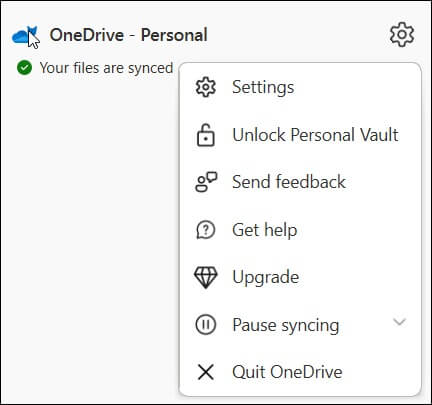Click the pause circle icon
Screen dimensions: 432x405
tap(206, 325)
